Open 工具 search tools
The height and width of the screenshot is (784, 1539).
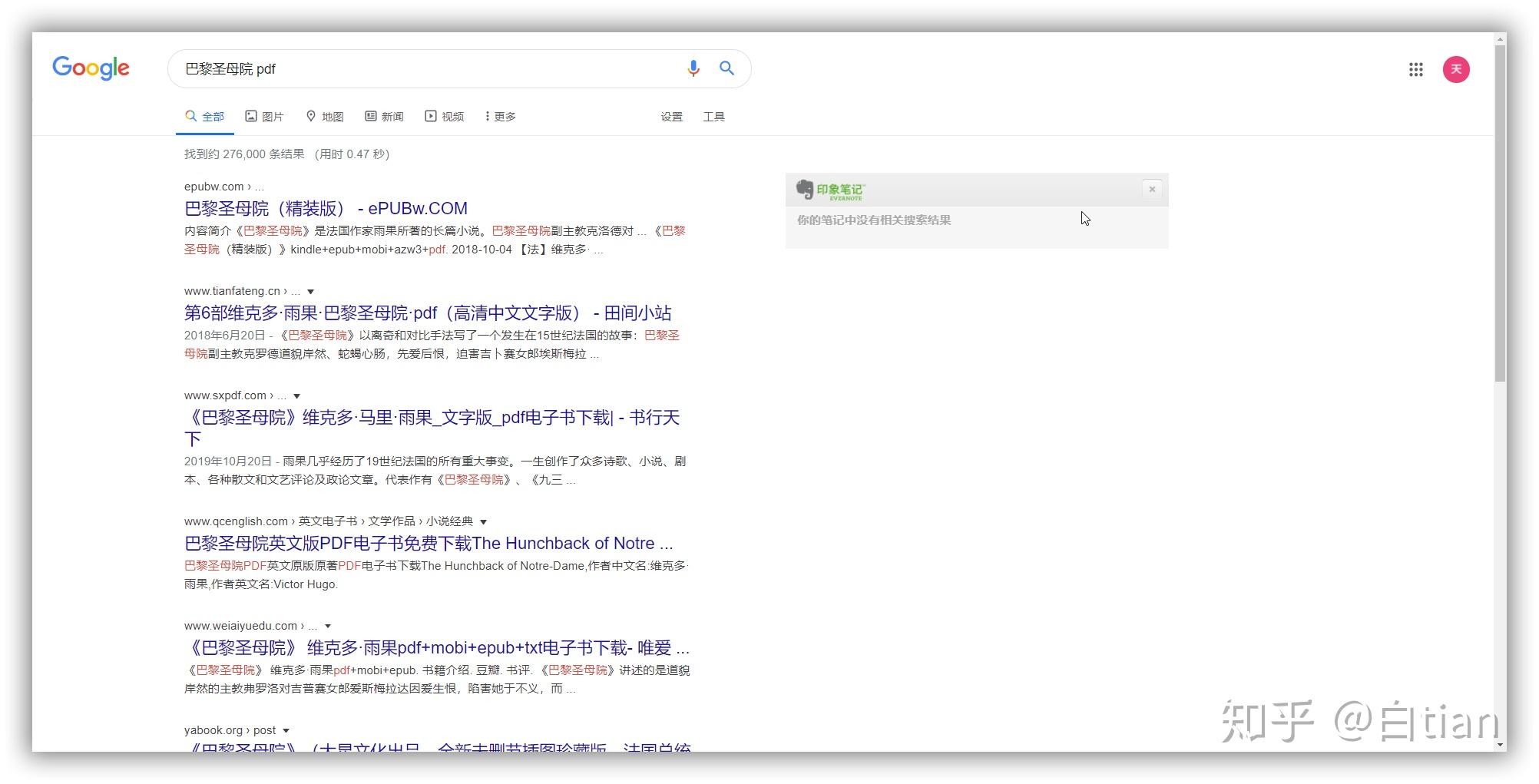coord(713,117)
